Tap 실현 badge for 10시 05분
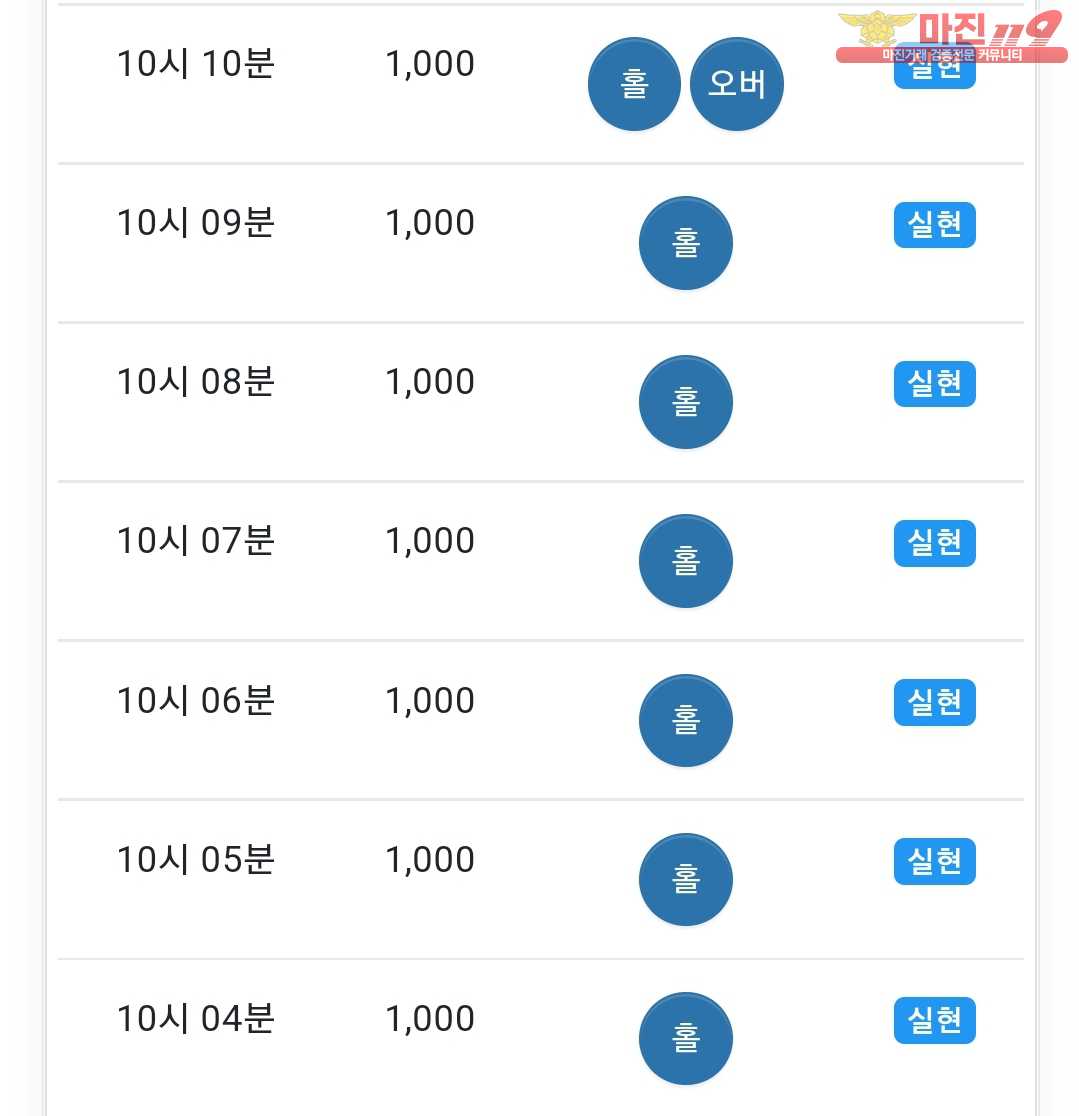Viewport: 1079px width, 1116px height. tap(935, 862)
